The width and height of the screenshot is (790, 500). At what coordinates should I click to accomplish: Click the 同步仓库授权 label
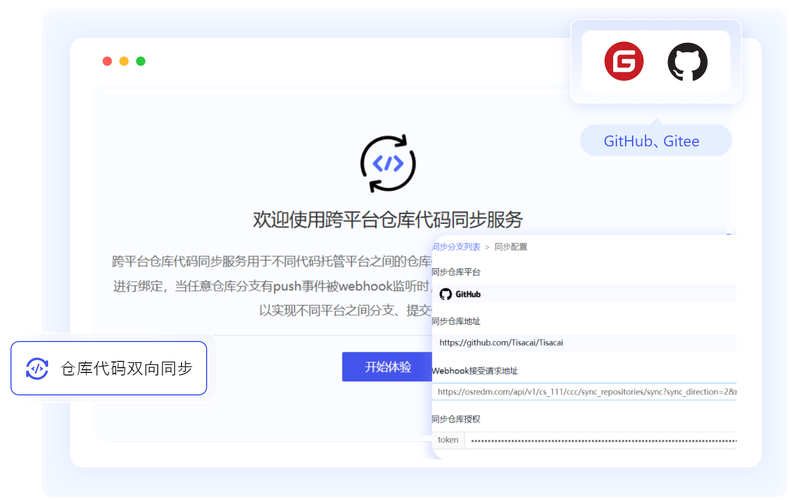click(x=456, y=419)
